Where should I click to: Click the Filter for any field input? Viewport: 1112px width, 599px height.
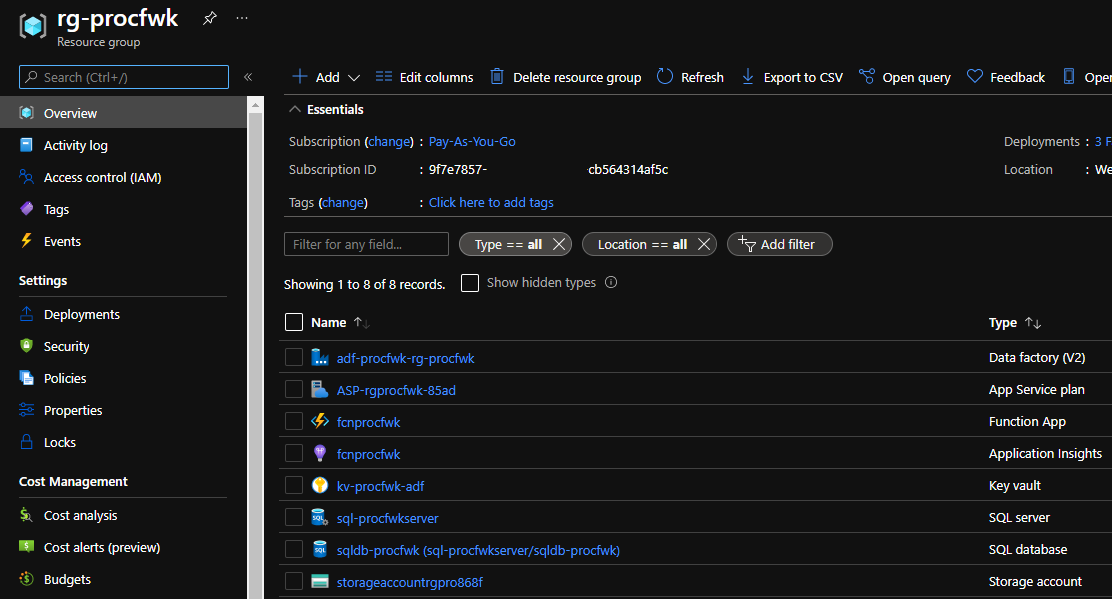click(x=366, y=245)
